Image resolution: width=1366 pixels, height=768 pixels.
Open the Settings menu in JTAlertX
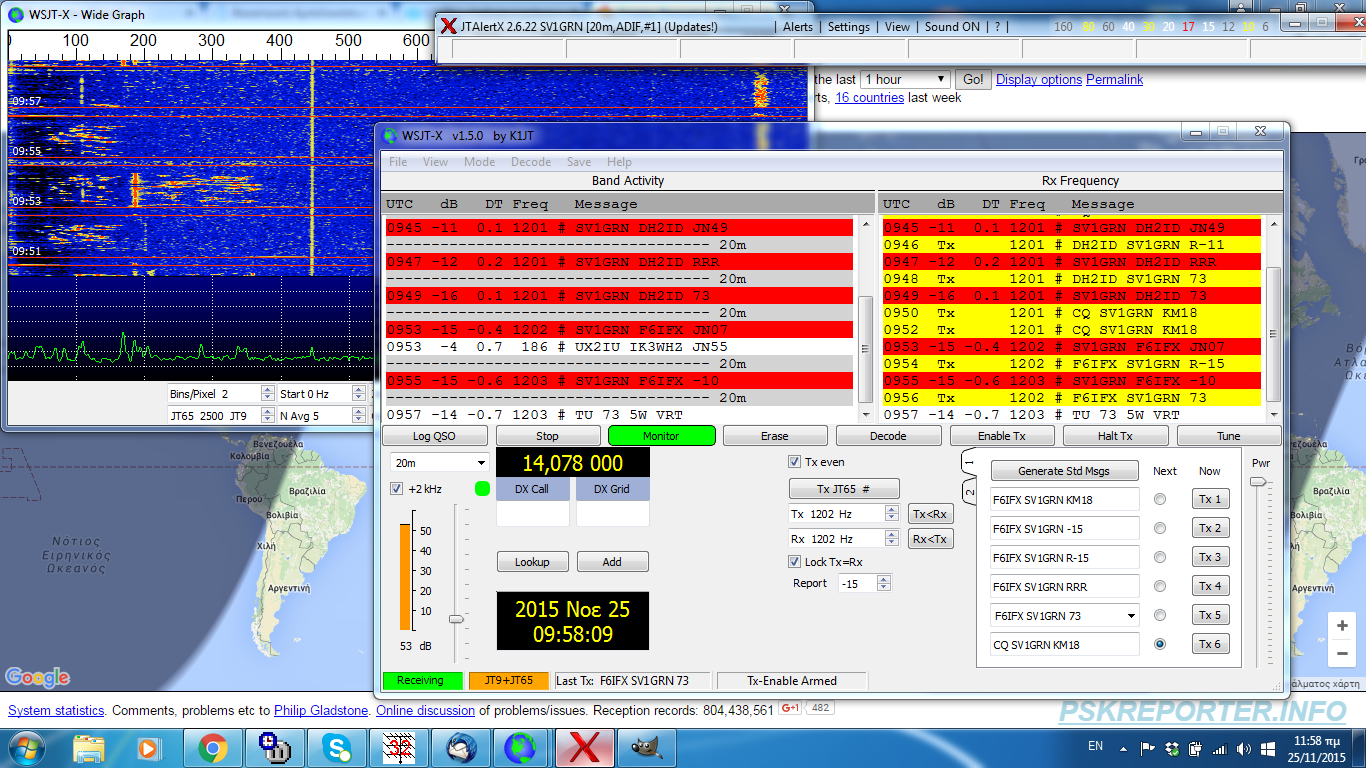(849, 27)
